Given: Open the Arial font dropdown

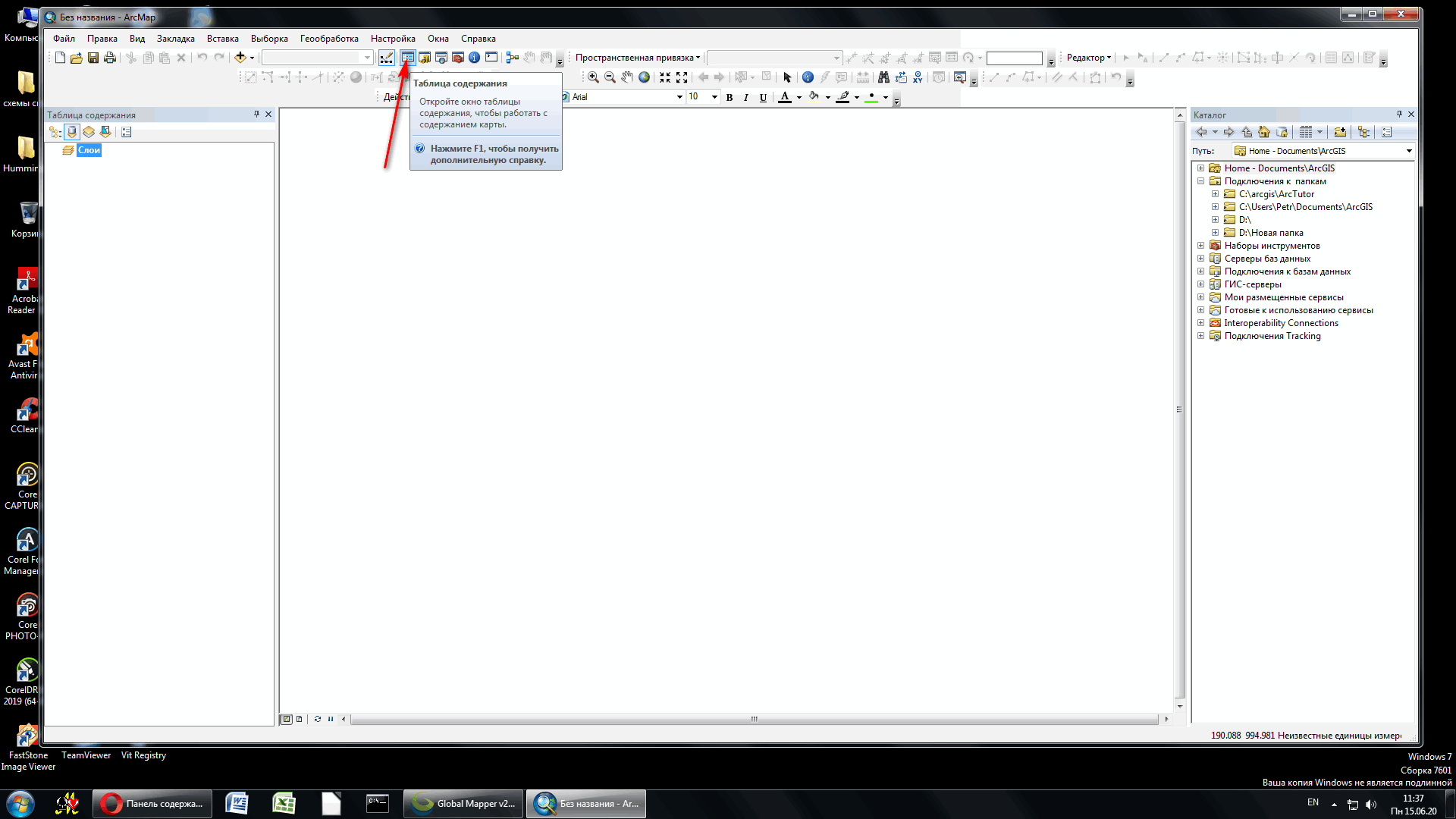Looking at the screenshot, I should tap(679, 97).
